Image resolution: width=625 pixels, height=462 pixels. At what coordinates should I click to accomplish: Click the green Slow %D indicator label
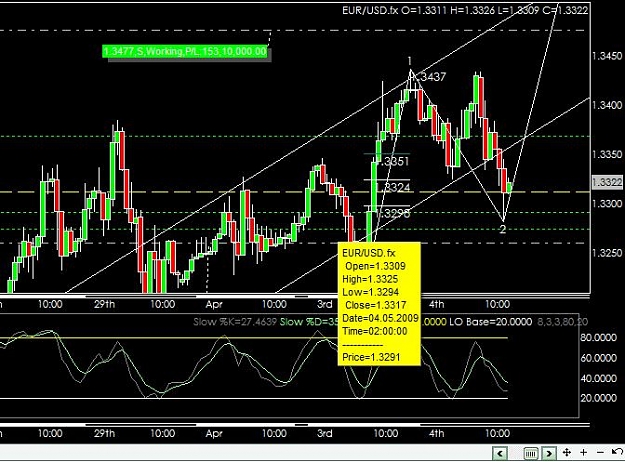coord(309,322)
